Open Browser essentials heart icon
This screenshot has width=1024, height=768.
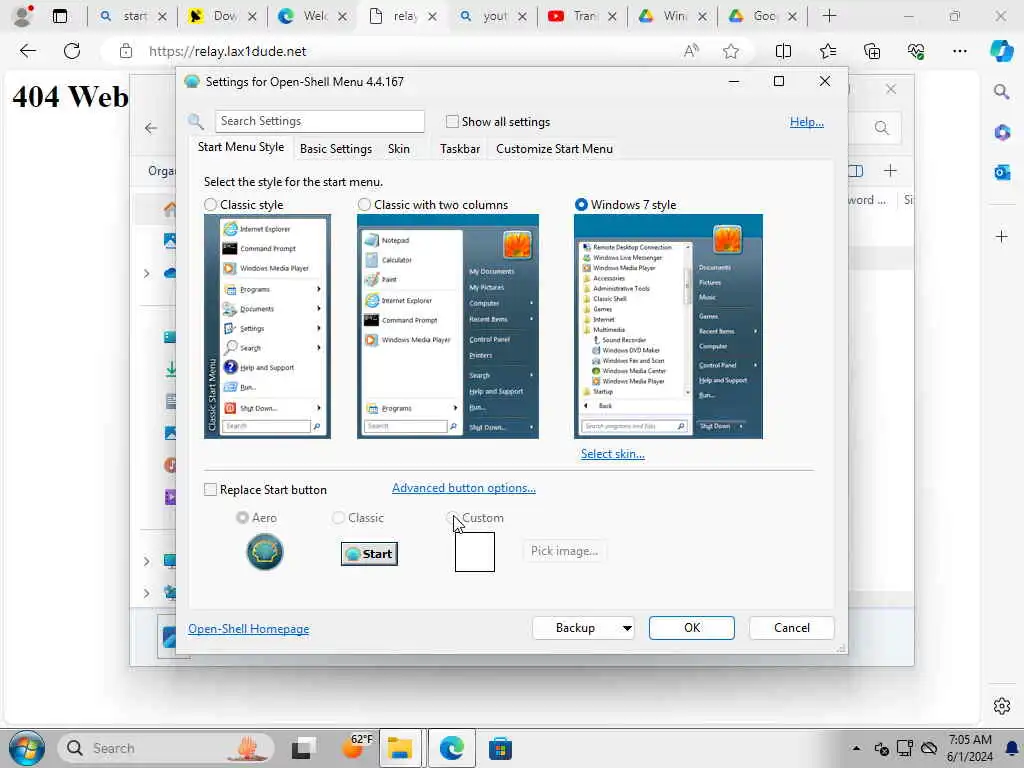coord(916,51)
